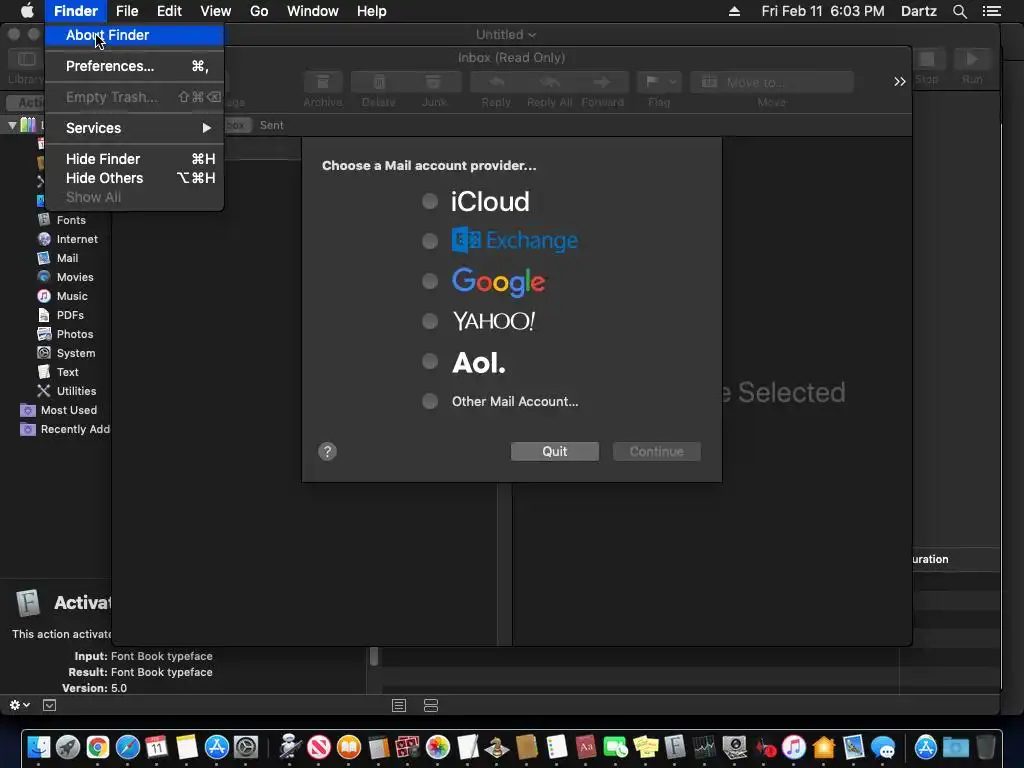This screenshot has height=768, width=1024.
Task: Select Hide Finder menu item
Action: click(x=135, y=159)
